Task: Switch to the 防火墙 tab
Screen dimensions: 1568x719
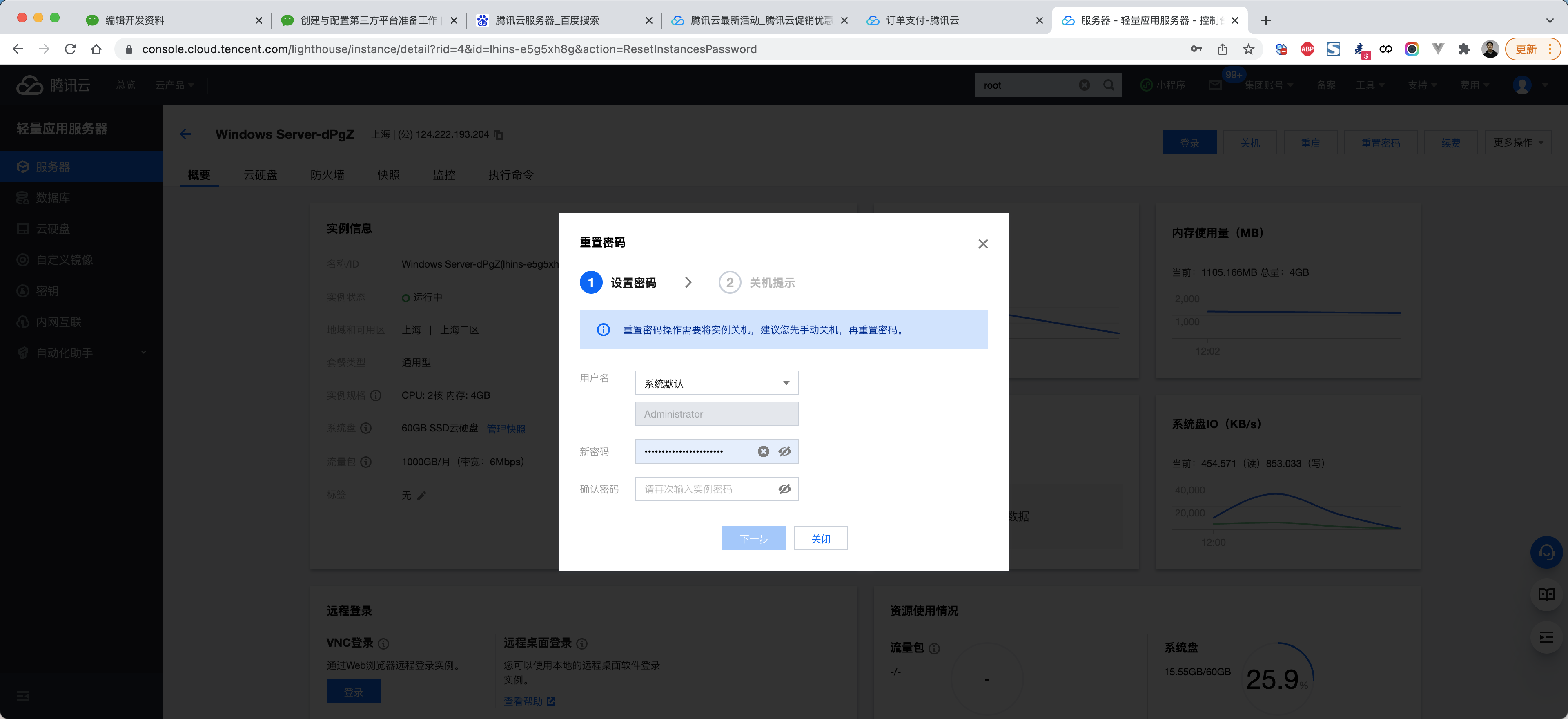Action: pyautogui.click(x=327, y=175)
